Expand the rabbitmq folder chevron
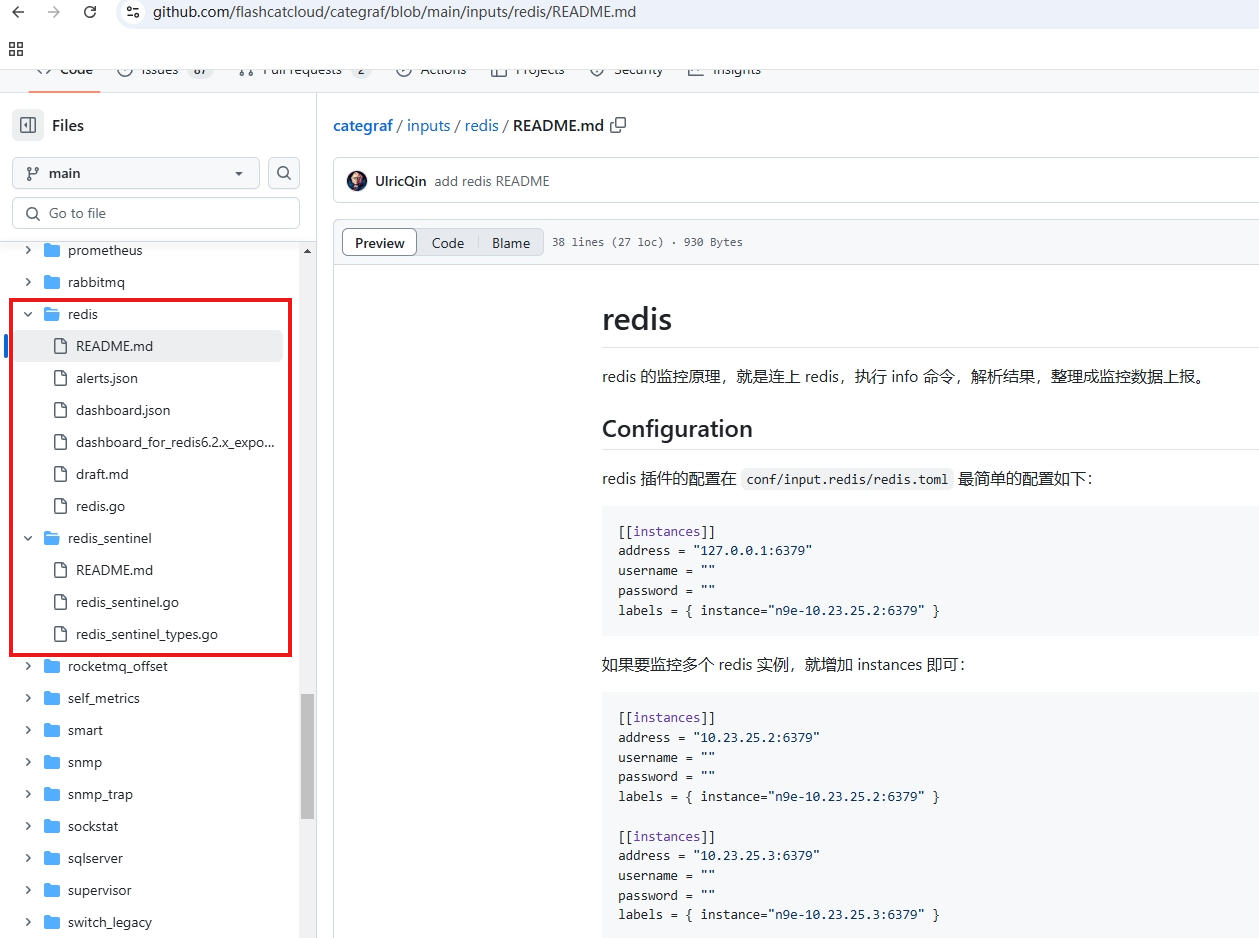 [28, 282]
